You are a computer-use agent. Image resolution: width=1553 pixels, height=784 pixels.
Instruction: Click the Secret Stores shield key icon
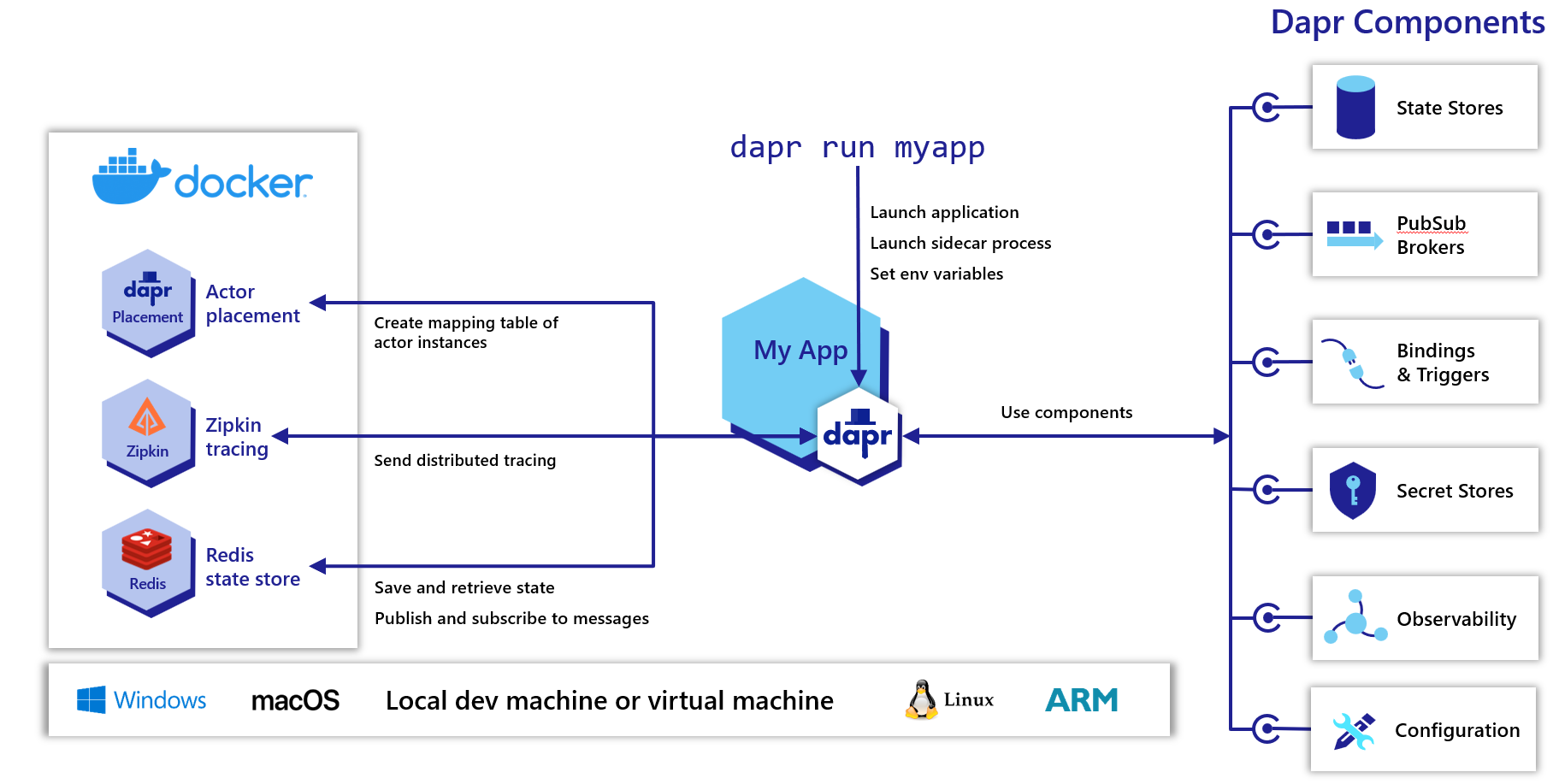coord(1353,491)
